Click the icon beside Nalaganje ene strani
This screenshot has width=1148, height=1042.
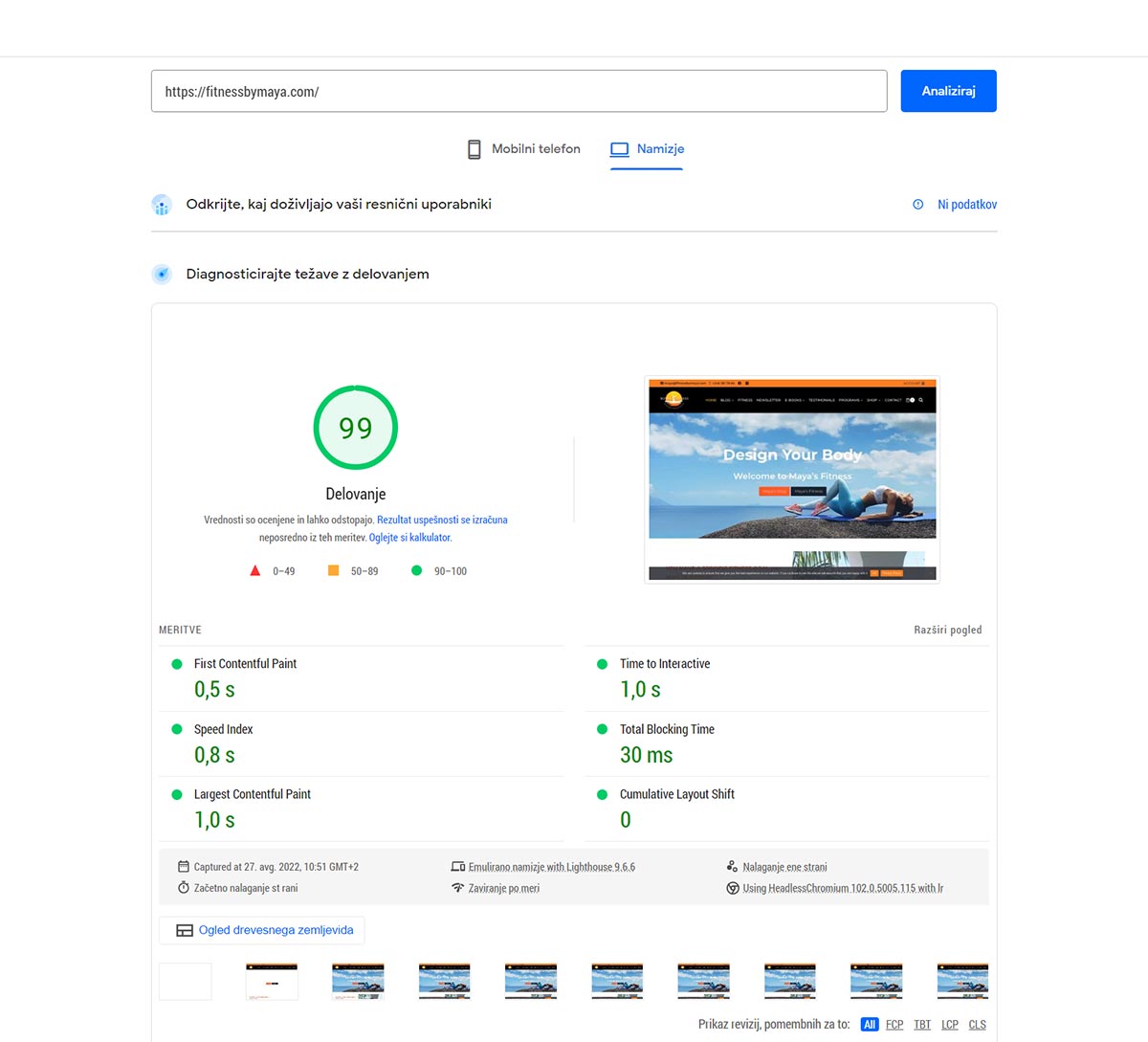point(732,866)
